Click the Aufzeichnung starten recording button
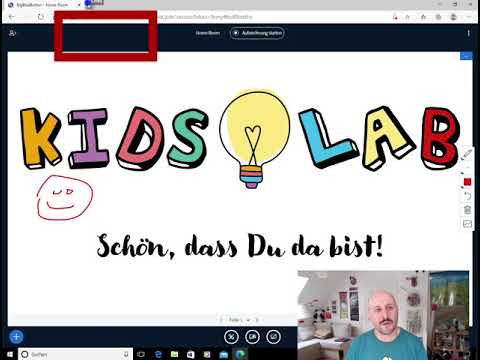Image resolution: width=480 pixels, height=360 pixels. (257, 33)
